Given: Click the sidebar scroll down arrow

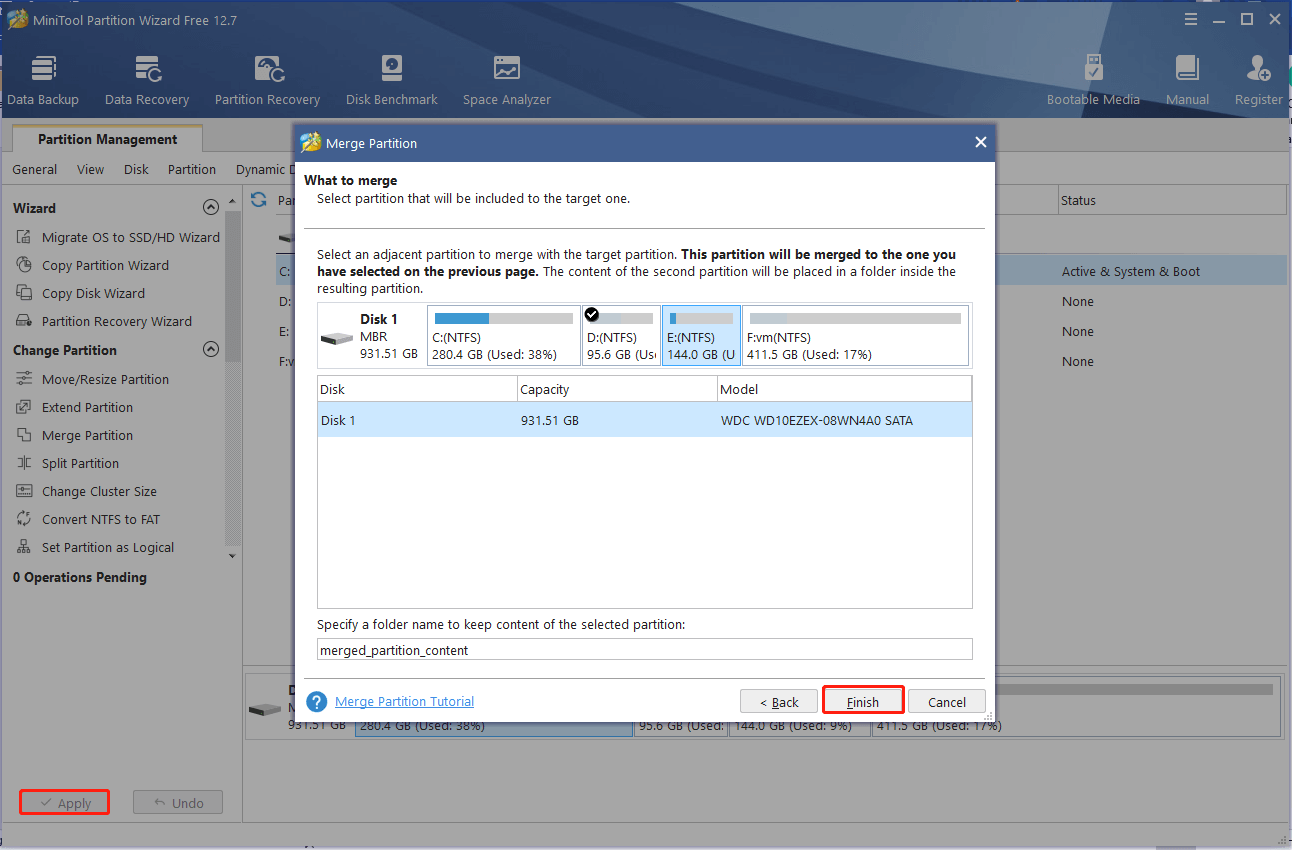Looking at the screenshot, I should (x=232, y=555).
